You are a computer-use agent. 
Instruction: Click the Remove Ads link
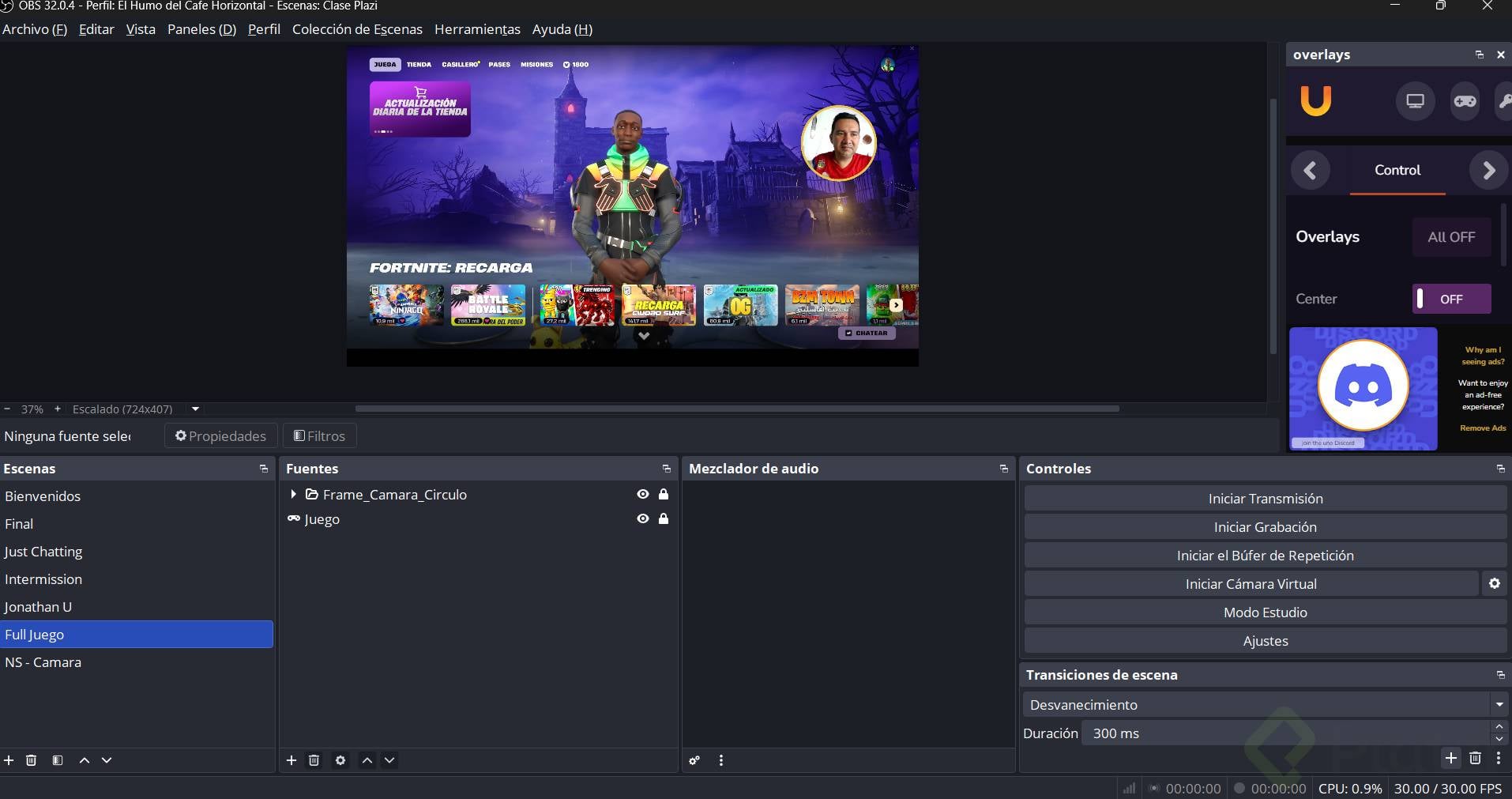[1483, 428]
